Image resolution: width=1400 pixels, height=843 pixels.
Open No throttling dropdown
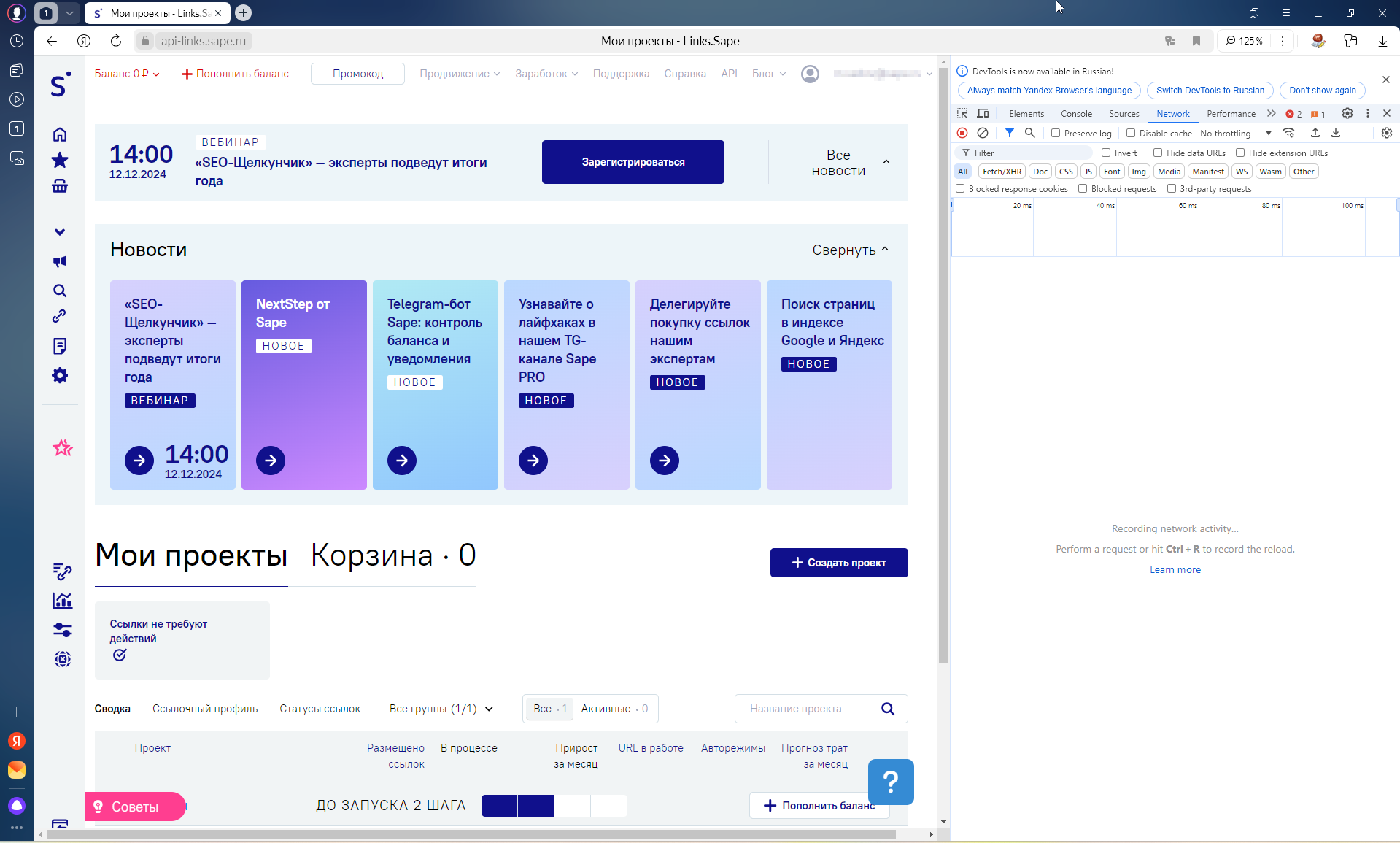1236,133
